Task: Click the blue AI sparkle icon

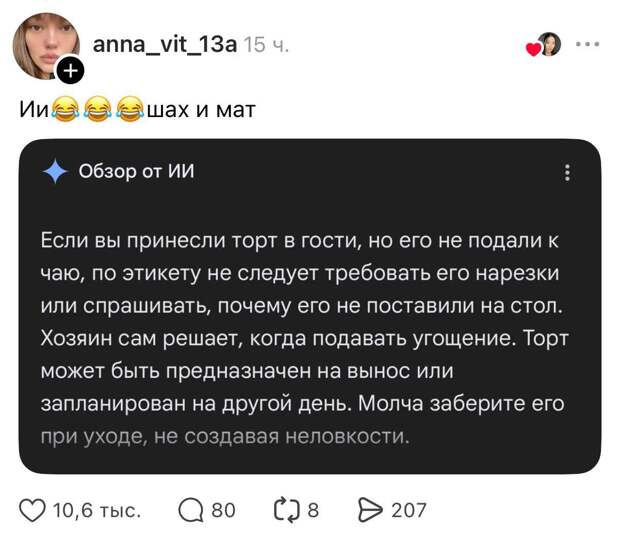Action: 54,172
